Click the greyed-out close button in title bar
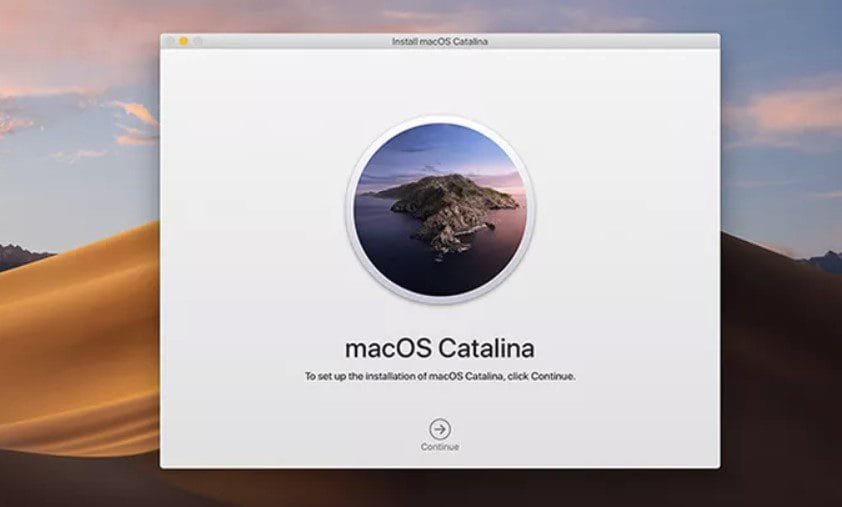 pyautogui.click(x=170, y=41)
